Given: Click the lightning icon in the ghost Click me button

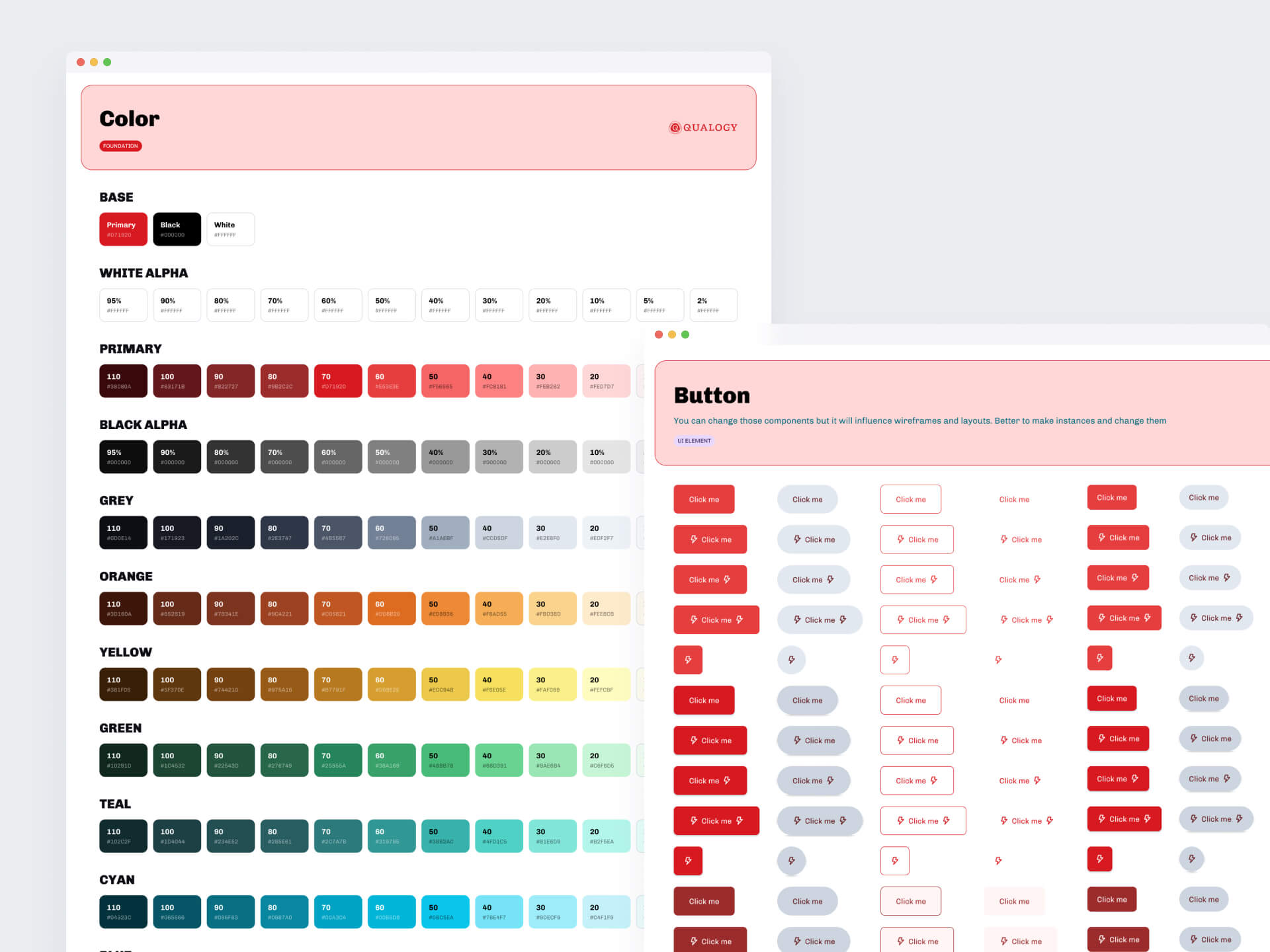Looking at the screenshot, I should [1004, 539].
